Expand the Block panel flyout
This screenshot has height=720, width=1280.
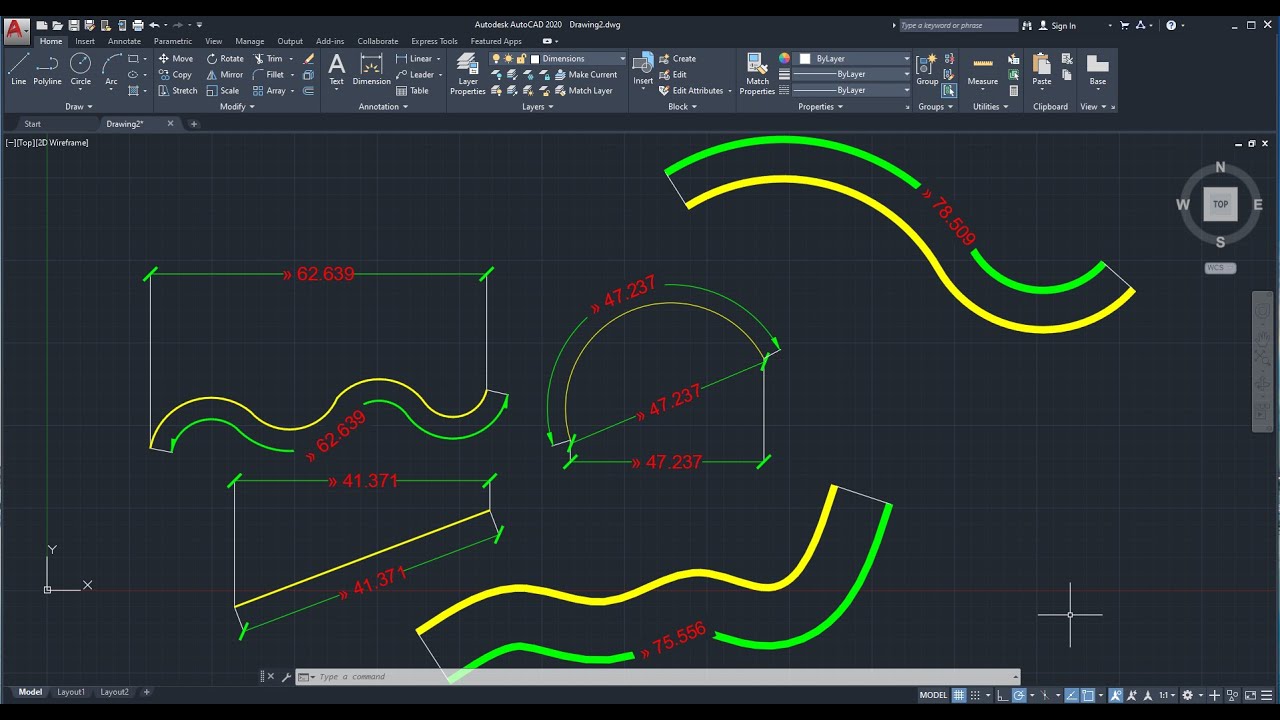click(682, 106)
